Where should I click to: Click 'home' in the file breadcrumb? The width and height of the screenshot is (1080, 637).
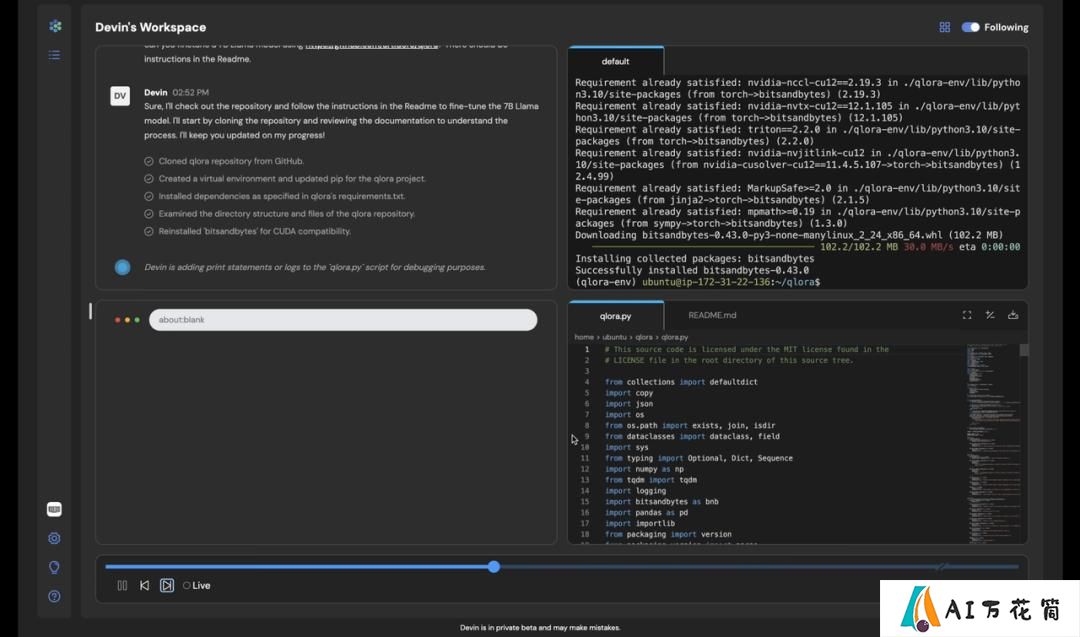[x=584, y=337]
